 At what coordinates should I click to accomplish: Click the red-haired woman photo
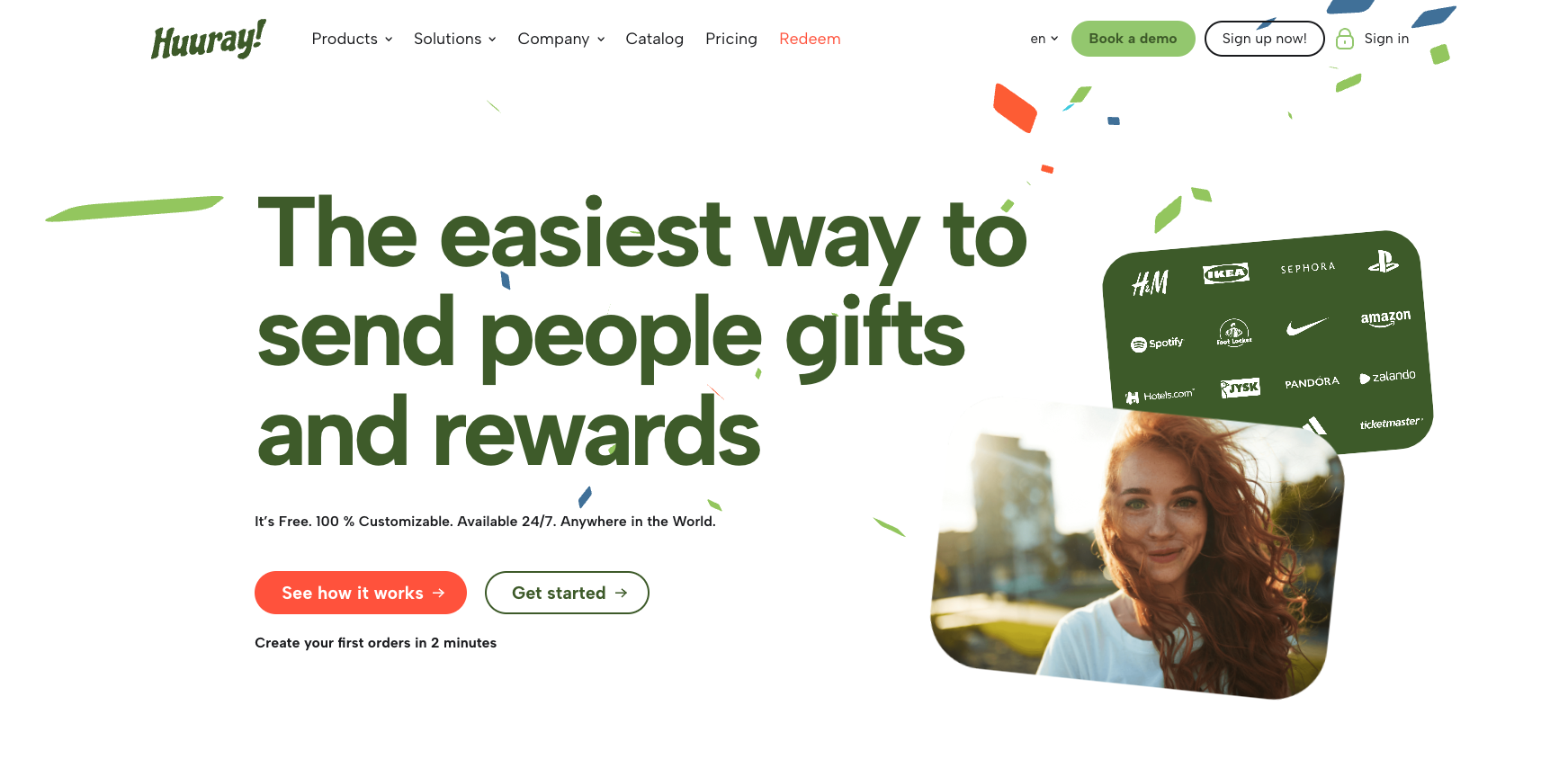[x=1137, y=549]
